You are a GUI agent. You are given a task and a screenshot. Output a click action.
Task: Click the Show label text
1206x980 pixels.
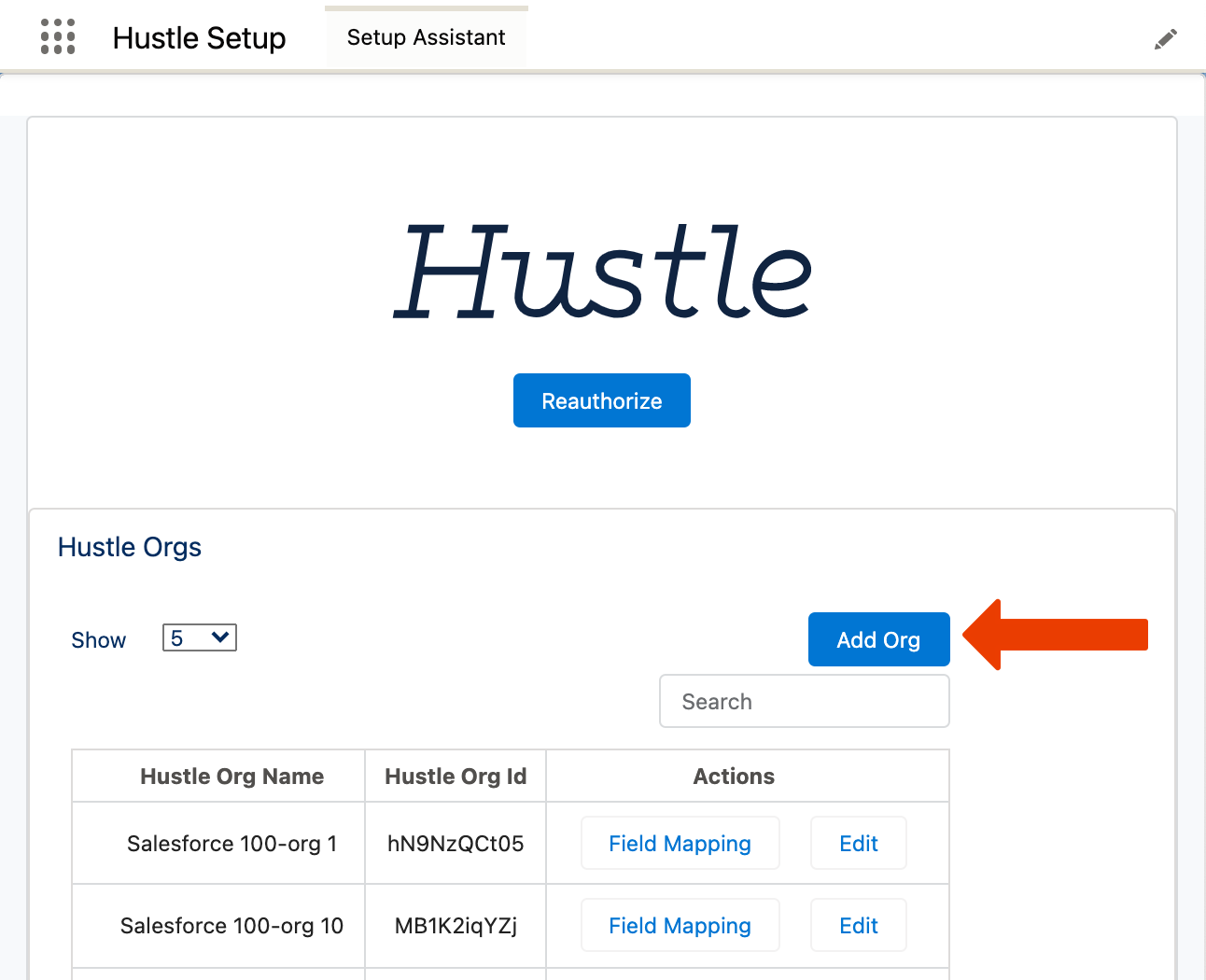coord(98,640)
